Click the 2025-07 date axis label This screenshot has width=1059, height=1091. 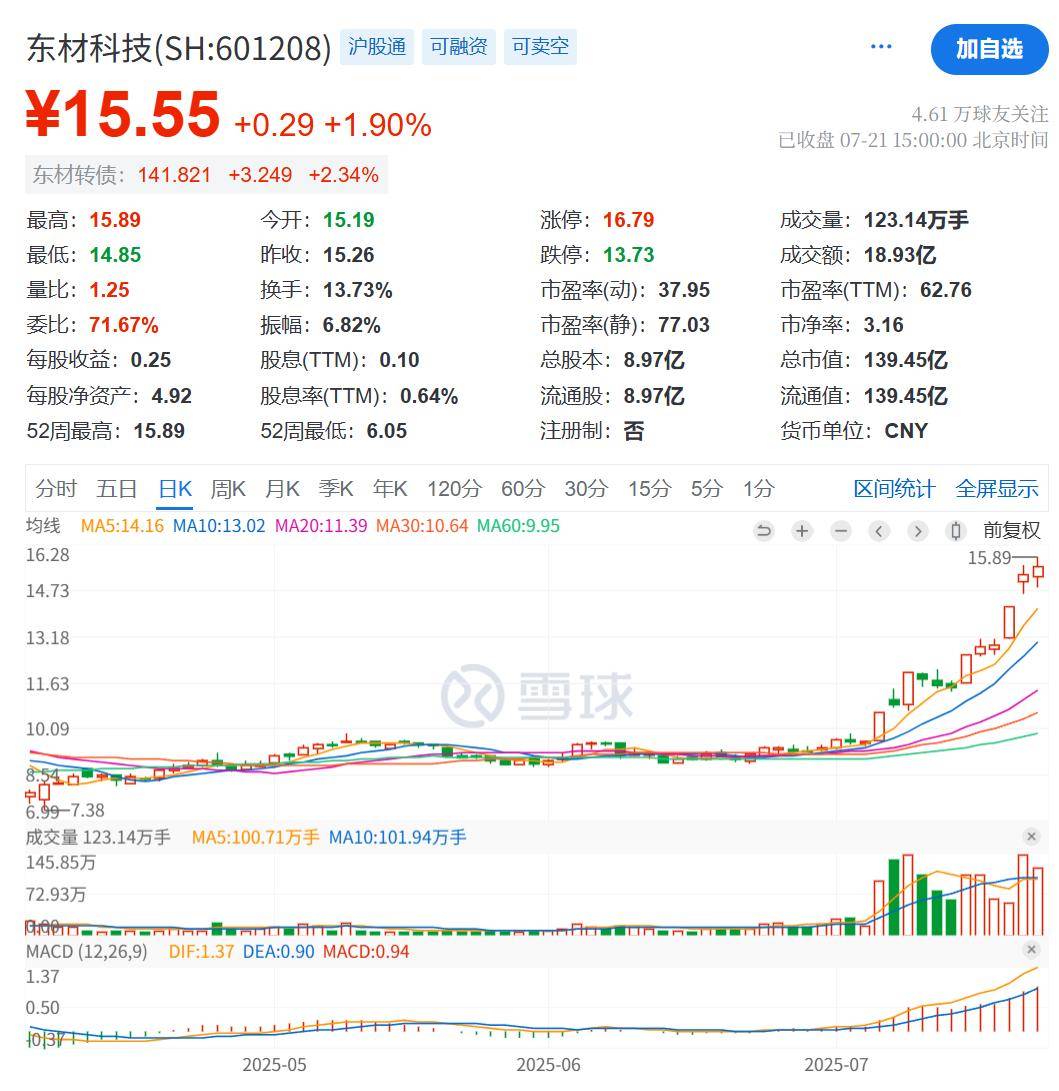point(836,1065)
